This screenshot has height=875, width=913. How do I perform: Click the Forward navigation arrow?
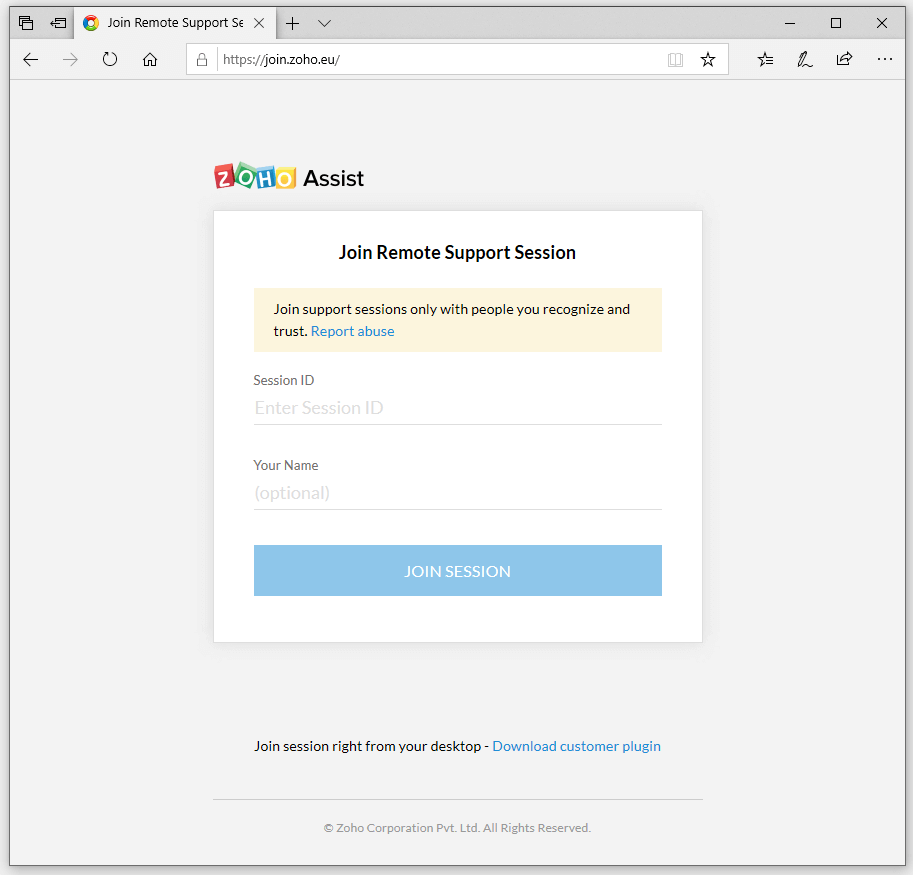tap(70, 60)
